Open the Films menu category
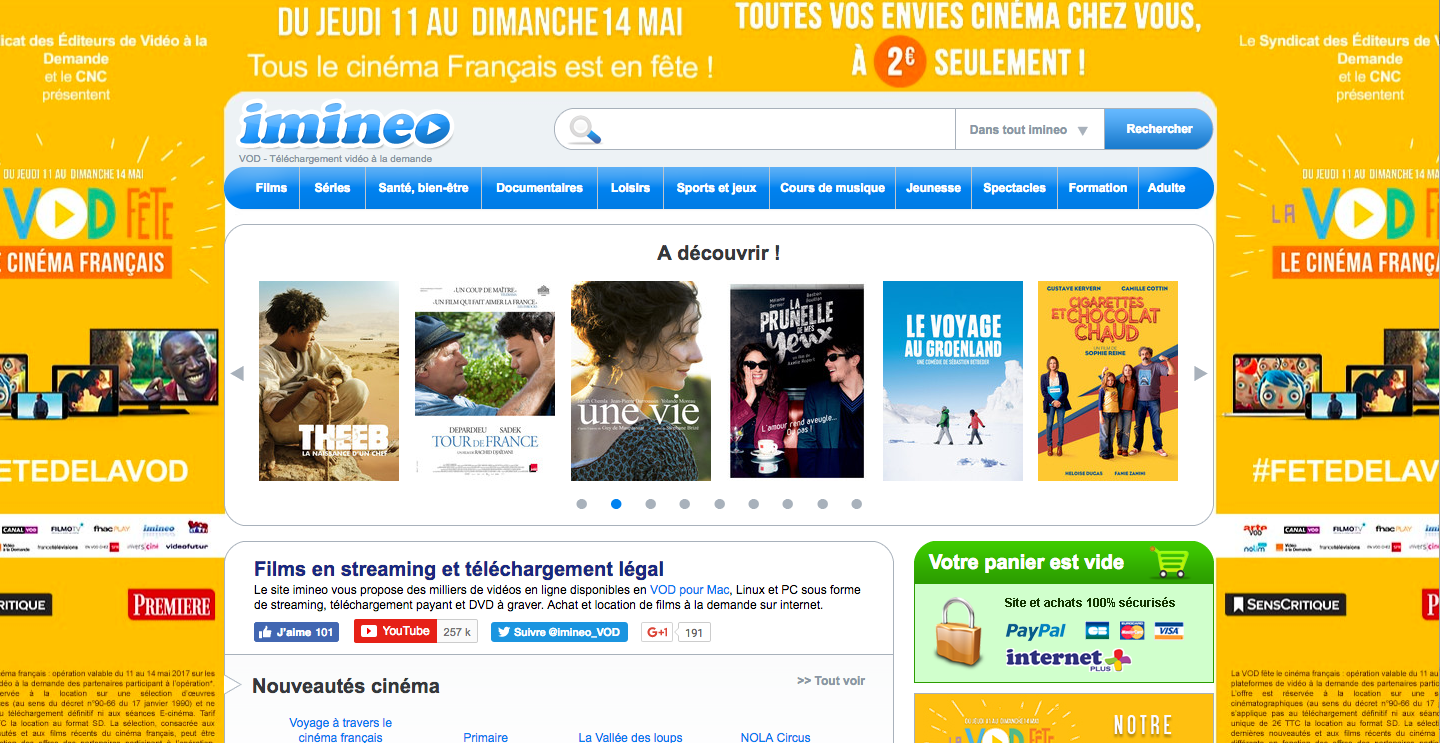 [x=271, y=188]
